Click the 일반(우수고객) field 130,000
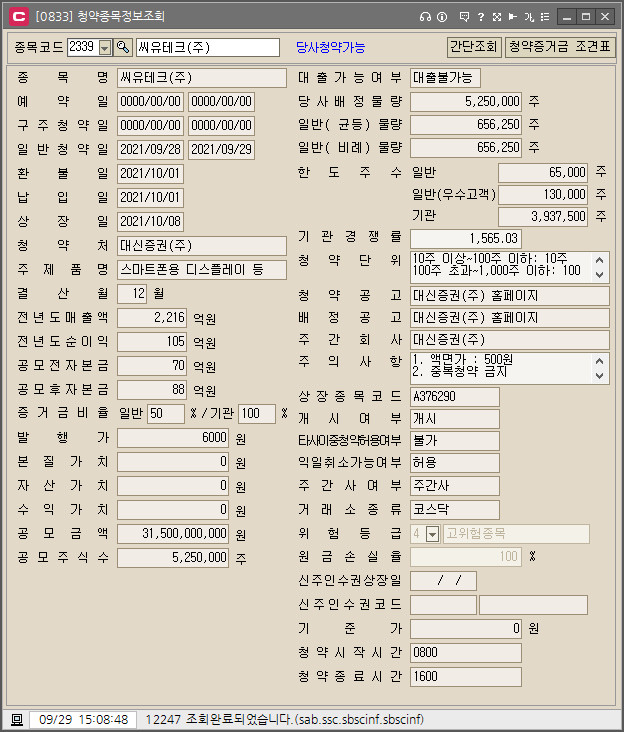Screen dimensions: 624x732 (543, 195)
